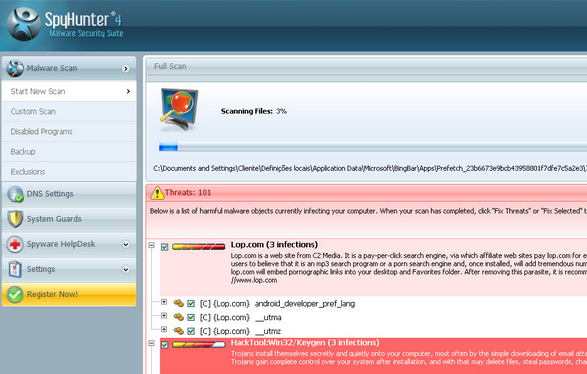Click the Malware Scan sidebar icon
This screenshot has height=374, width=587.
click(15, 69)
